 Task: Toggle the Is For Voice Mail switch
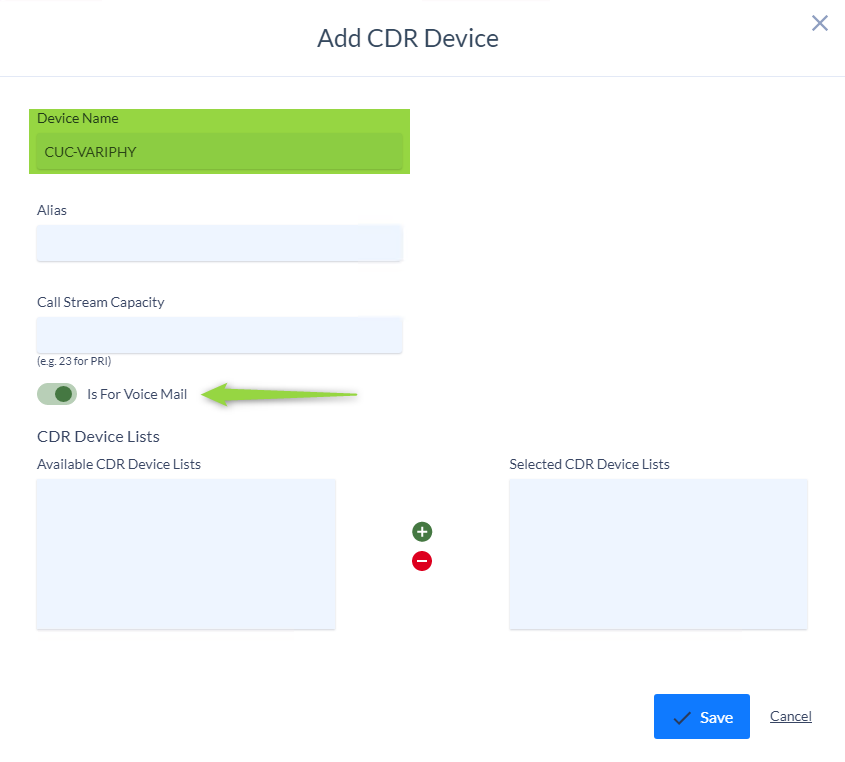click(x=57, y=394)
